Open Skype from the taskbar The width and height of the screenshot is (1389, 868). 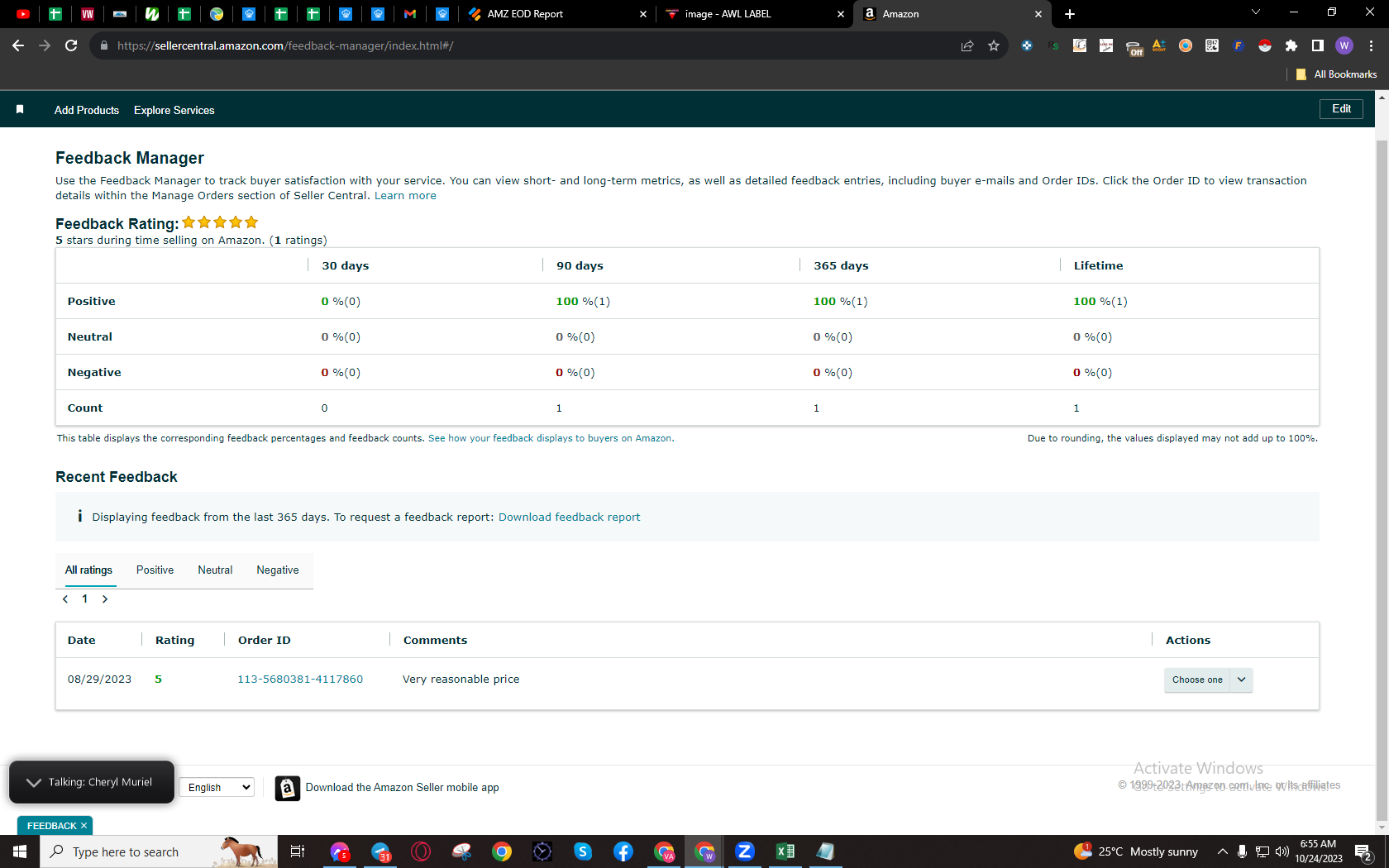[583, 851]
